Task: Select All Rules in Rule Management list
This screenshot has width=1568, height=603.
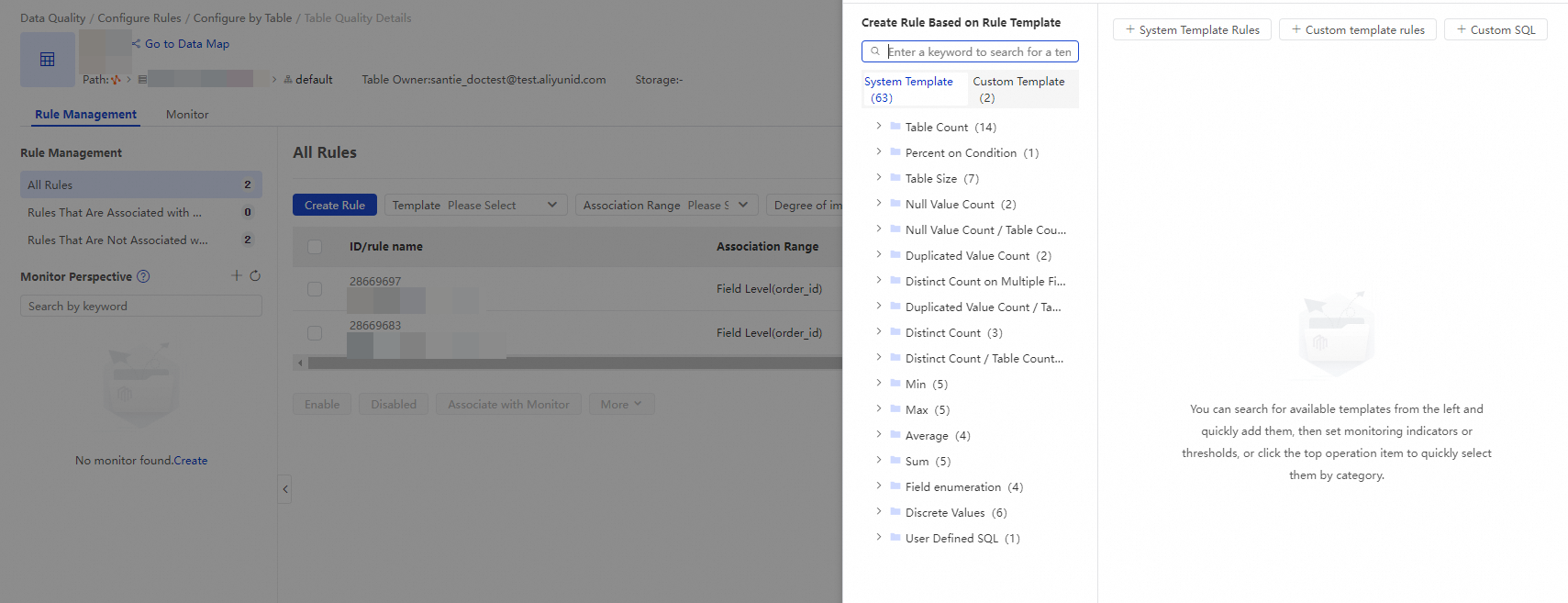Action: click(141, 184)
